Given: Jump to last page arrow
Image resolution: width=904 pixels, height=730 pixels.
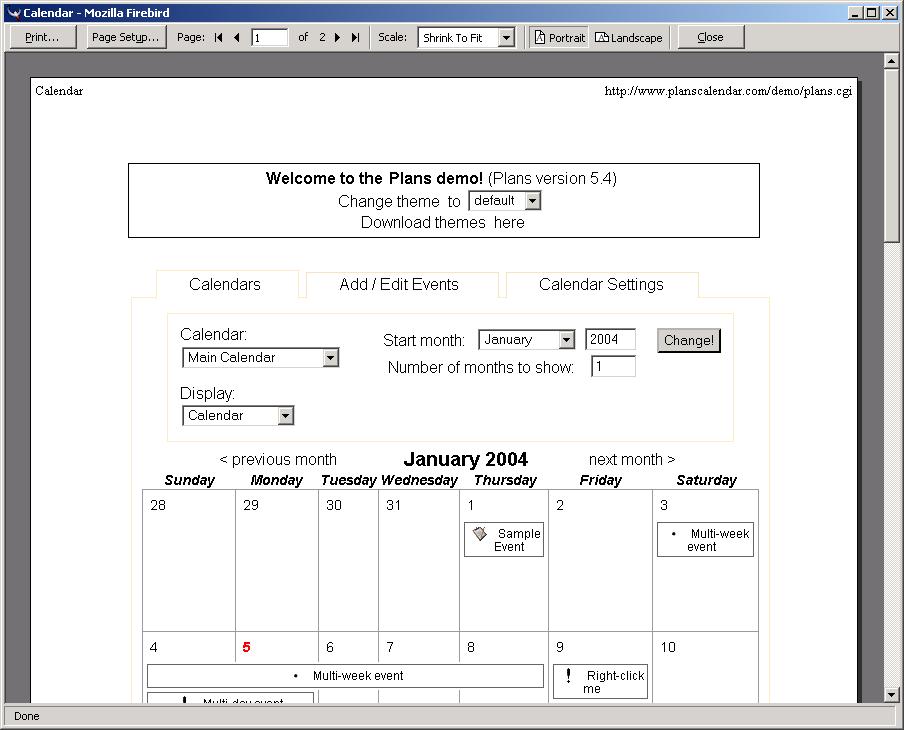Looking at the screenshot, I should tap(356, 37).
